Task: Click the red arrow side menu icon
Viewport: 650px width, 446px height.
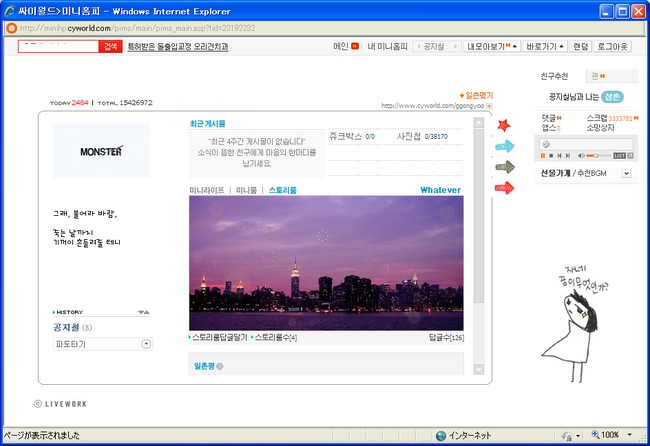Action: (x=504, y=188)
